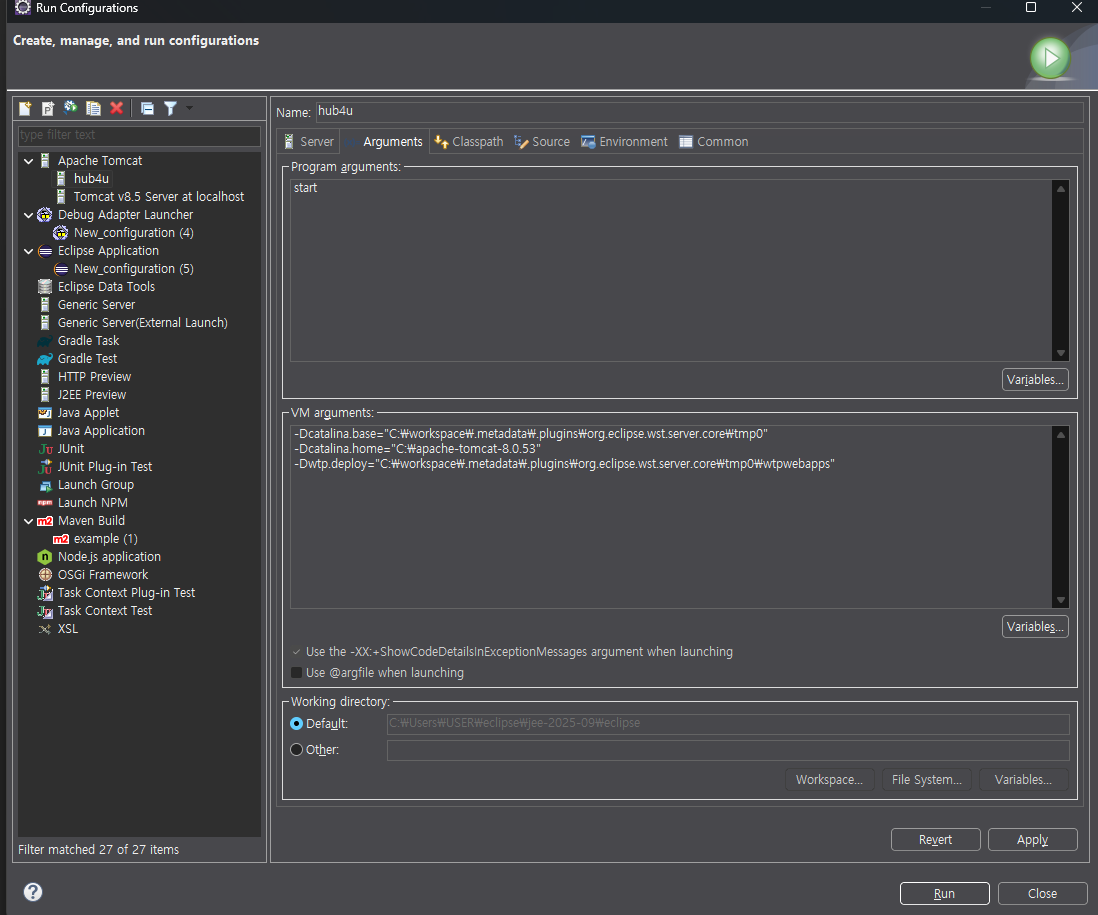Click the Other working directory text field
1098x915 pixels.
(728, 750)
